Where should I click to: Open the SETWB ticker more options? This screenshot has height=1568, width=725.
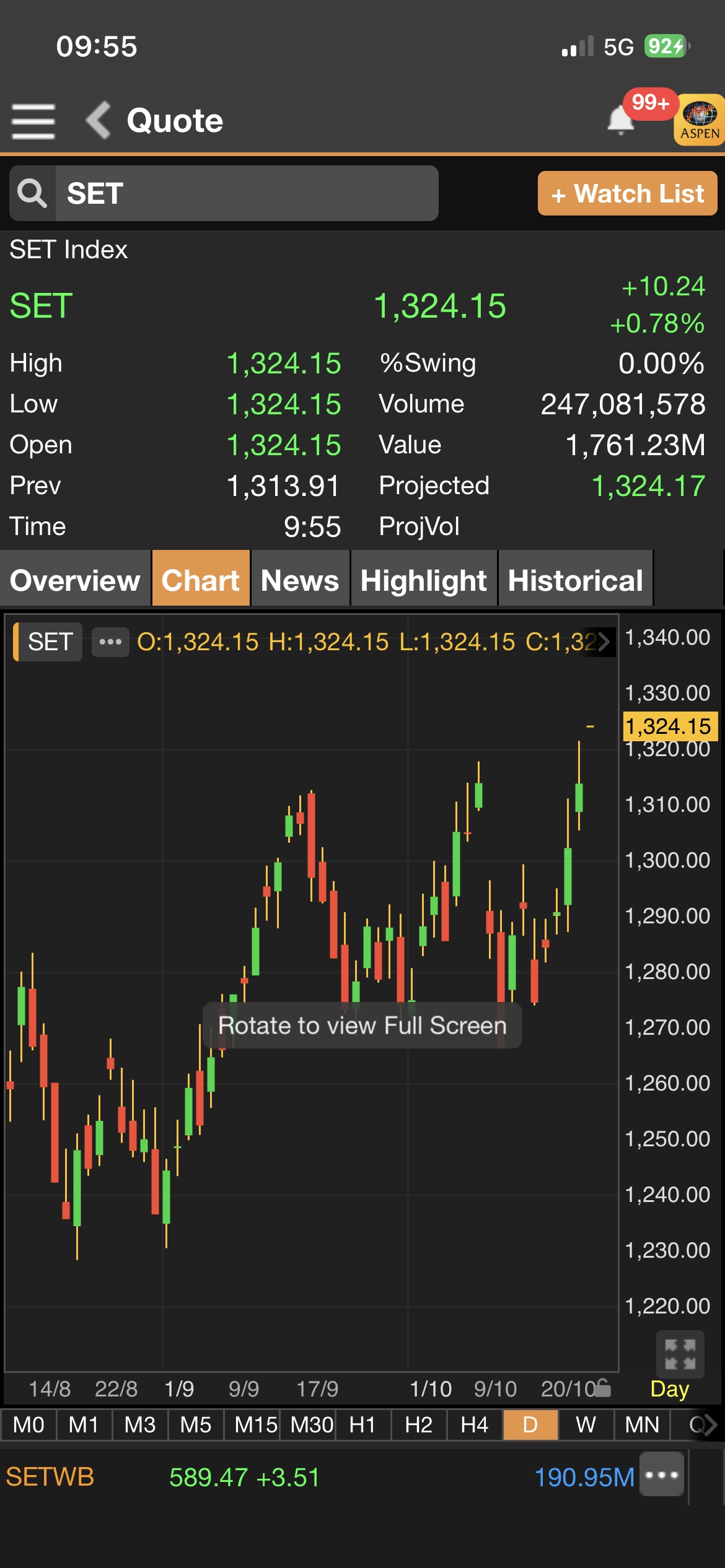coord(662,1474)
